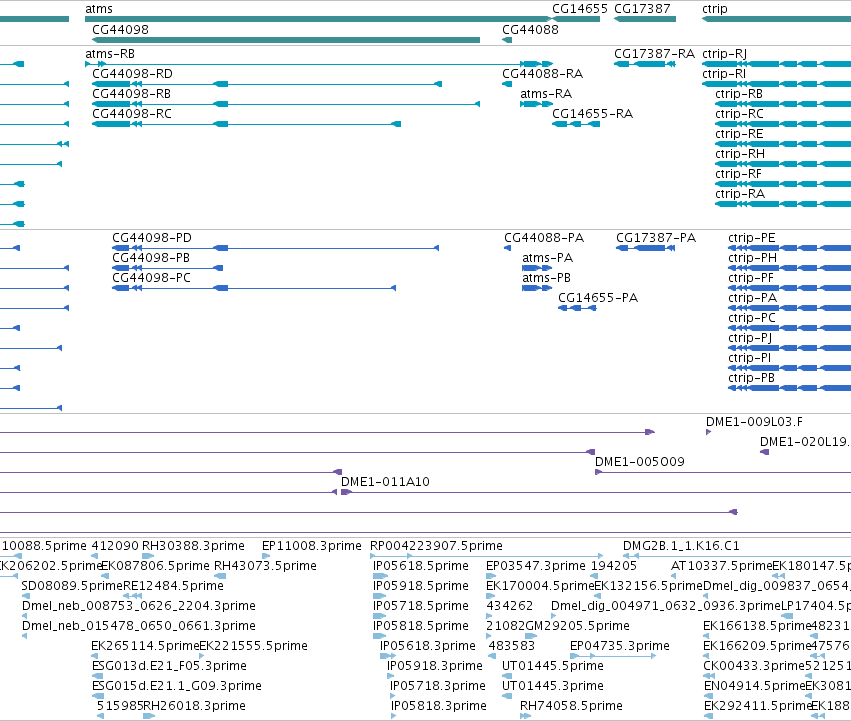Click the EP11008.3prime EST feature
851x721 pixels.
pos(266,556)
